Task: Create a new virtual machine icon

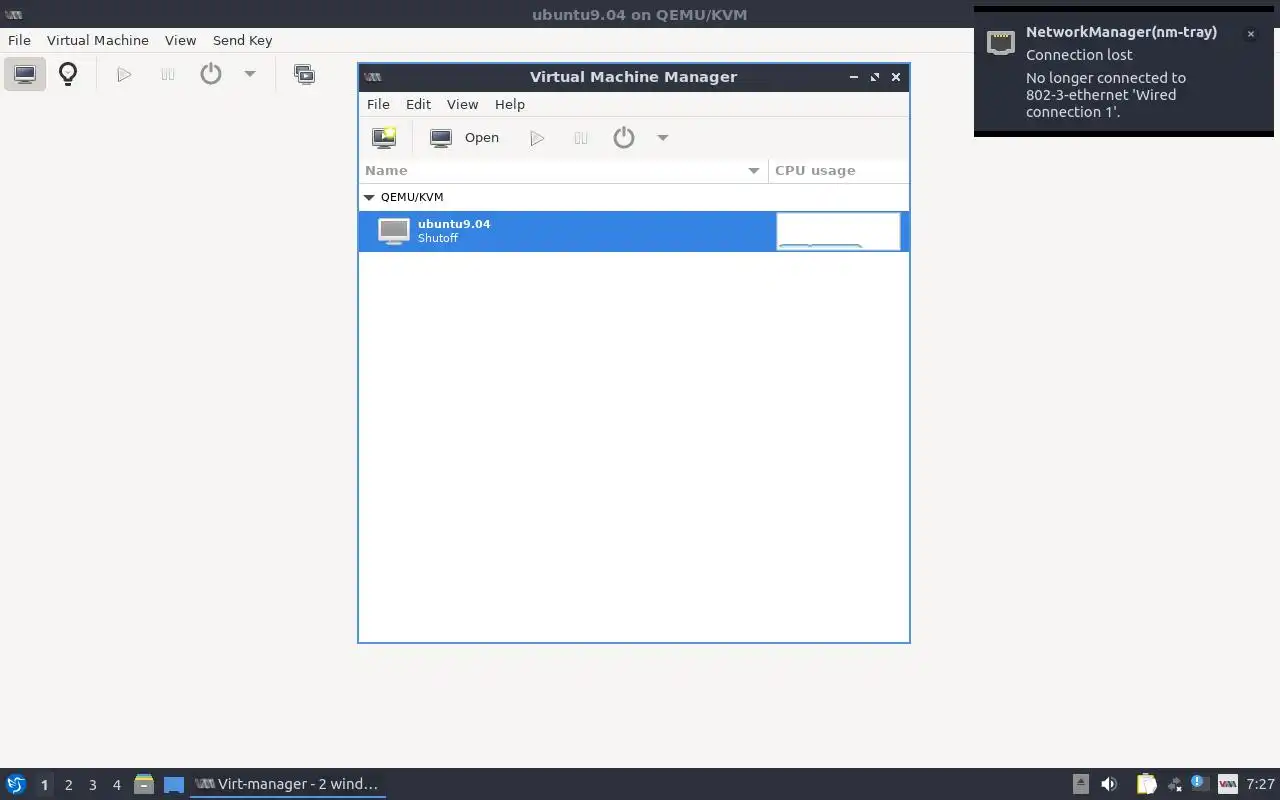Action: click(x=384, y=138)
